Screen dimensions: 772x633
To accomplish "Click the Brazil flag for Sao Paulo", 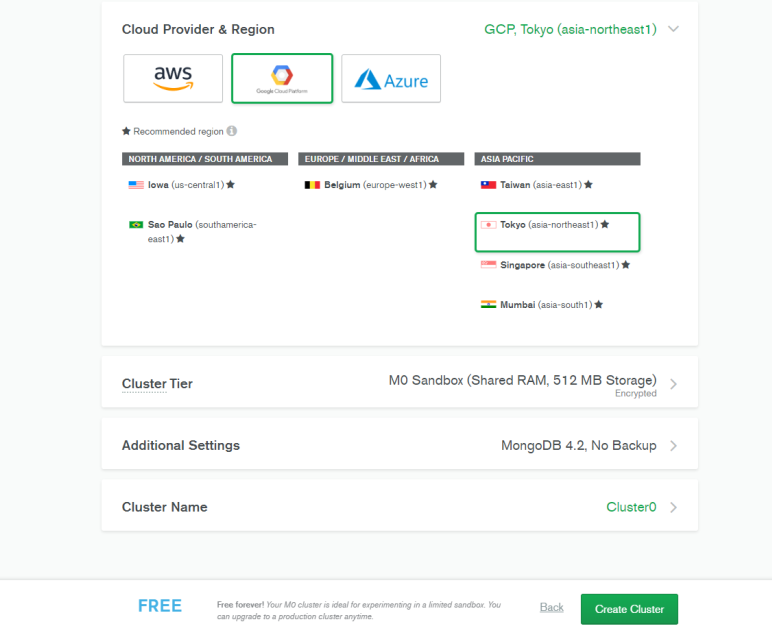I will coord(136,225).
